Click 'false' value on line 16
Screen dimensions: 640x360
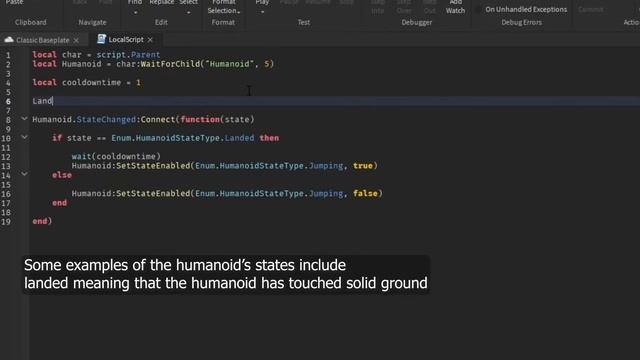click(x=365, y=193)
